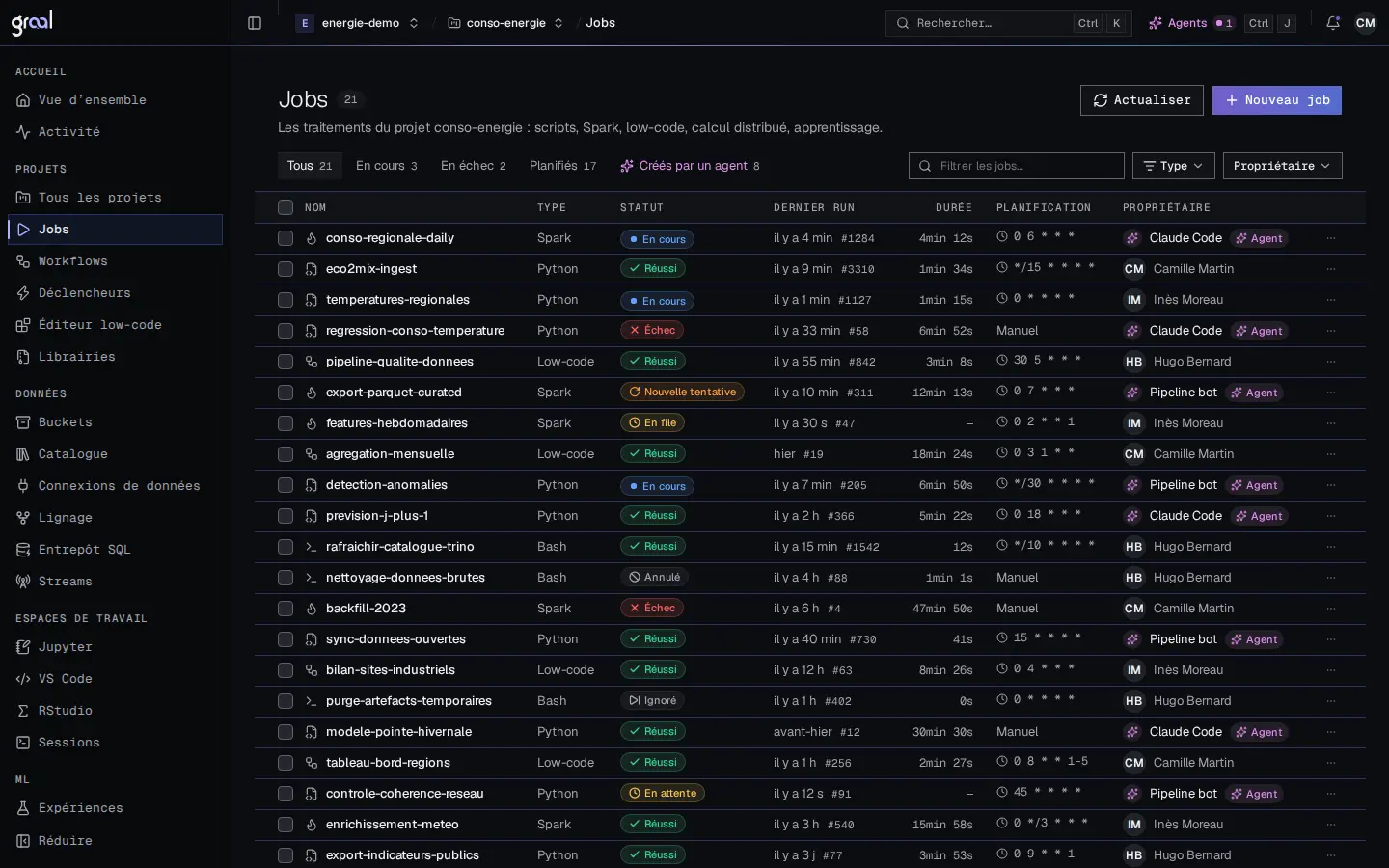Viewport: 1389px width, 868px height.
Task: Create a Nouveau job
Action: point(1277,100)
